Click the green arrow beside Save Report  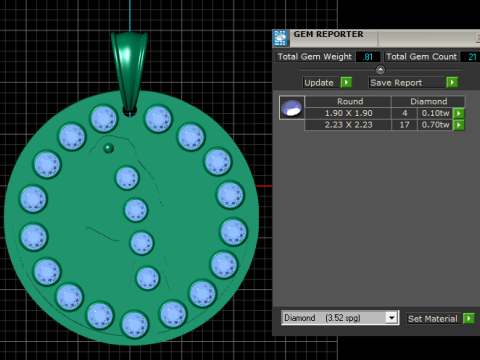click(x=452, y=82)
